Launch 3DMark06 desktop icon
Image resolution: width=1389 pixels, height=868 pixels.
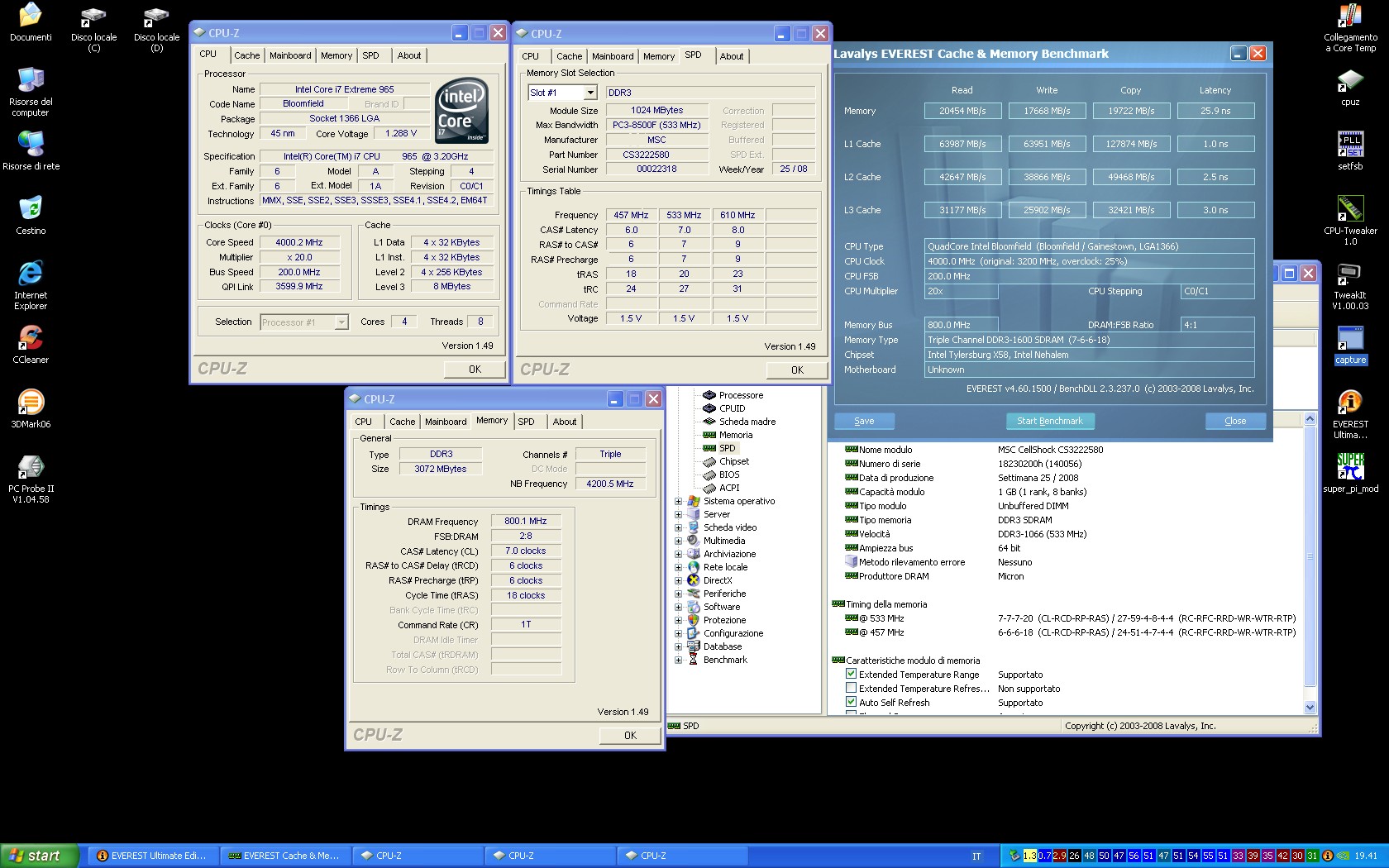(x=31, y=409)
